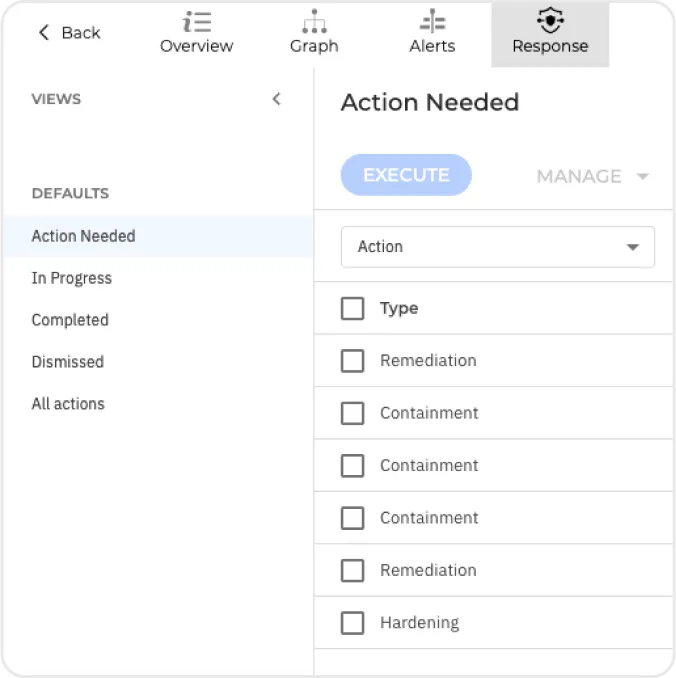Open the All actions view
The height and width of the screenshot is (678, 676).
click(x=68, y=404)
